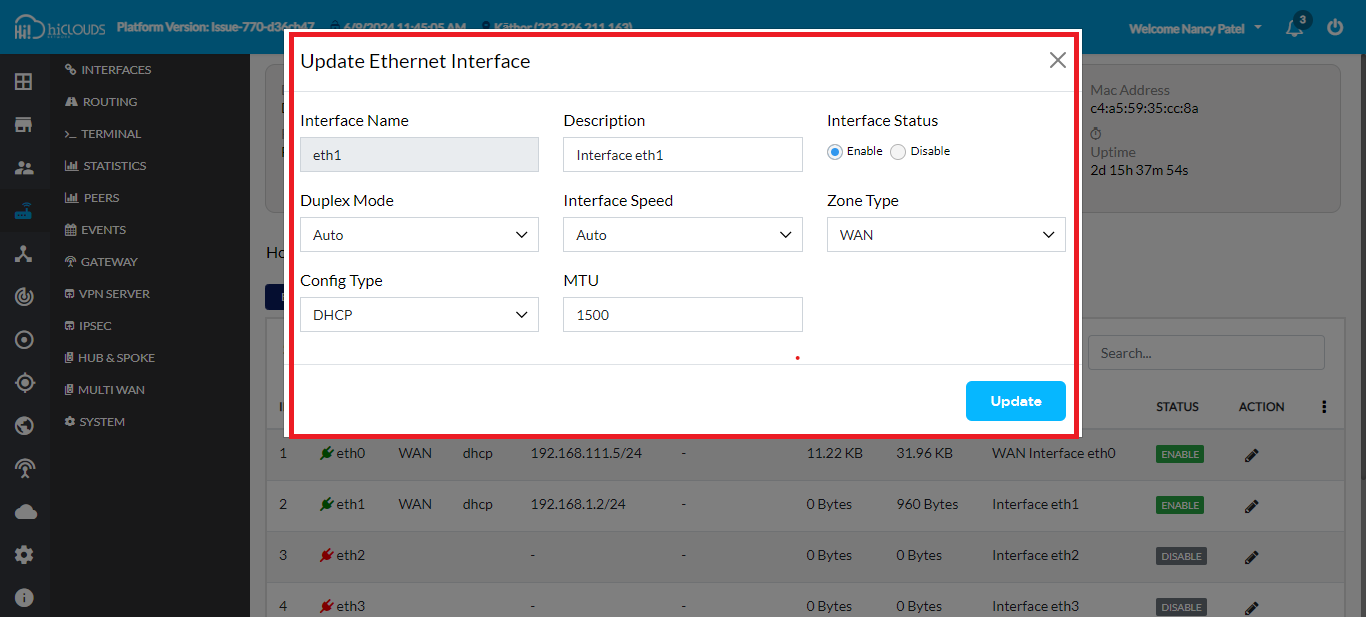The image size is (1366, 617).
Task: Open PEERS menu item
Action: [92, 198]
